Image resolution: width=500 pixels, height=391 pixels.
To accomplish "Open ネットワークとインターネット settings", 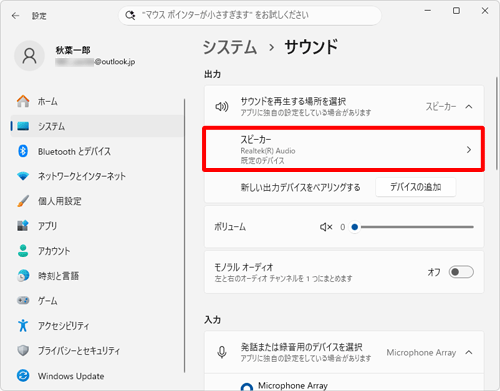I will tap(97, 176).
